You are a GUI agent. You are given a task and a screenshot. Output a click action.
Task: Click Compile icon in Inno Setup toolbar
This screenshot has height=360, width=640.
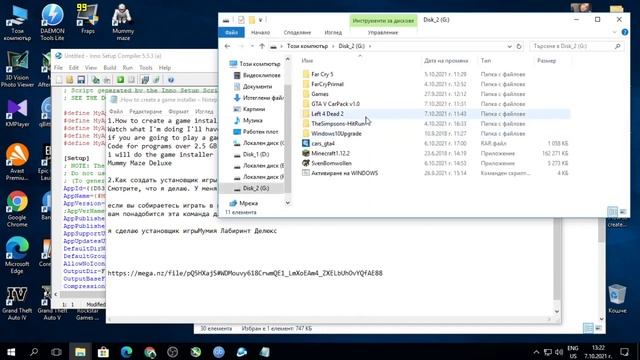(95, 80)
